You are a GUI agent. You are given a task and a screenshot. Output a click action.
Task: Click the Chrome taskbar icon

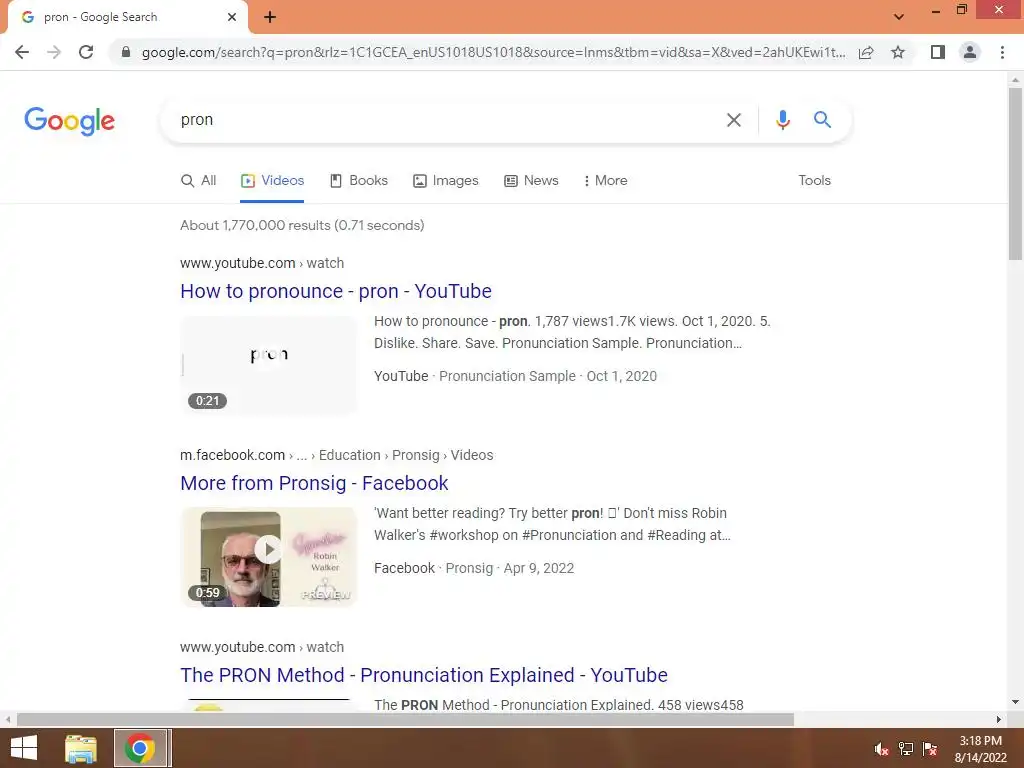click(140, 748)
